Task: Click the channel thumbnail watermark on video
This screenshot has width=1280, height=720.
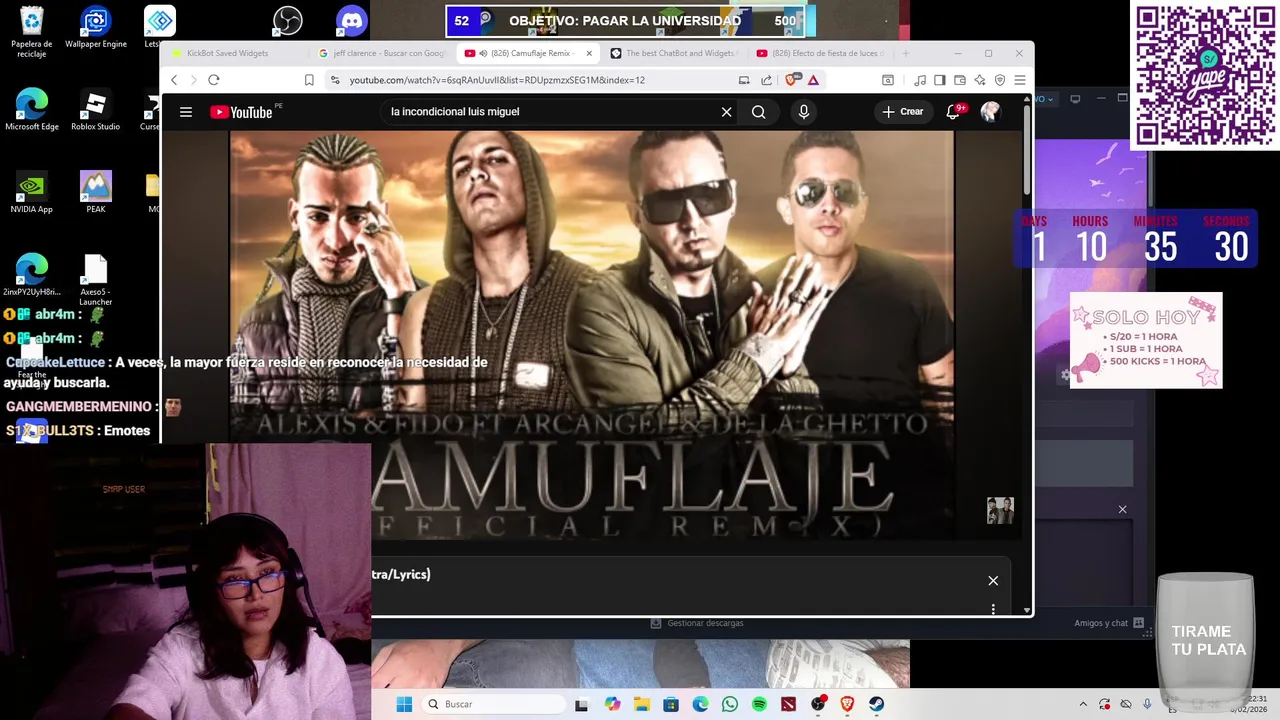Action: (x=1000, y=511)
